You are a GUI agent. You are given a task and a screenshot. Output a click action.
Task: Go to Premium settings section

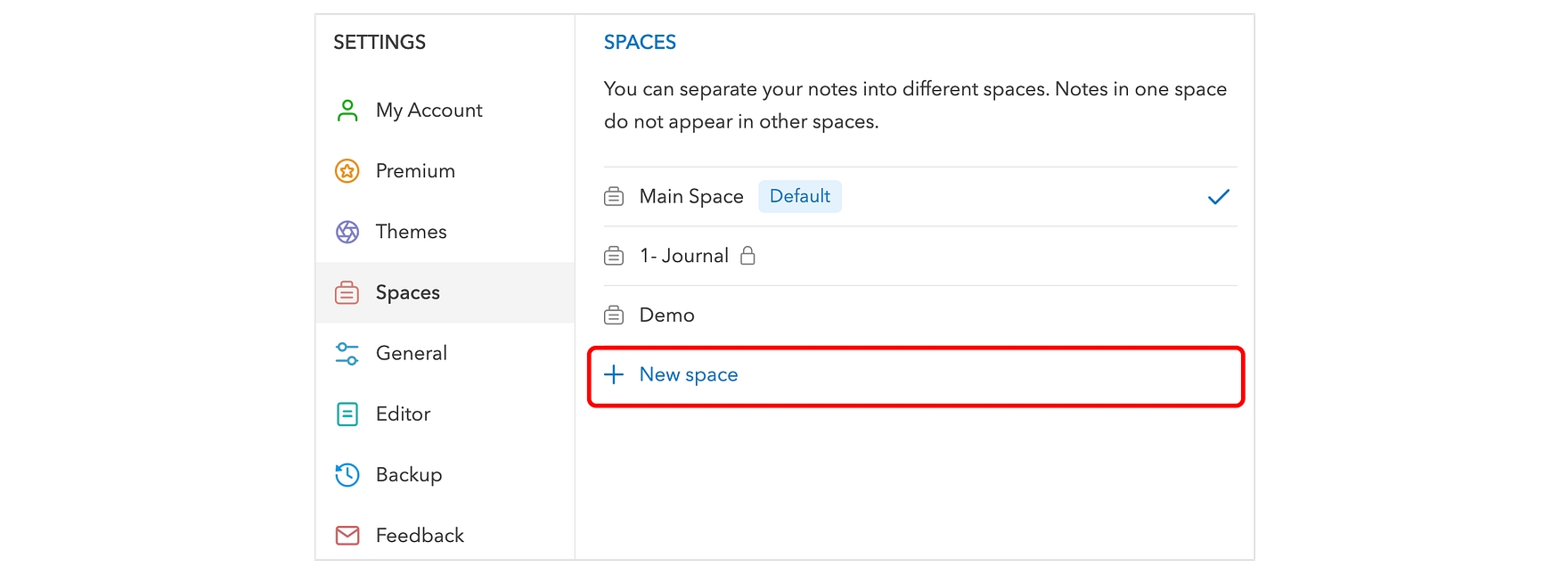(x=415, y=171)
